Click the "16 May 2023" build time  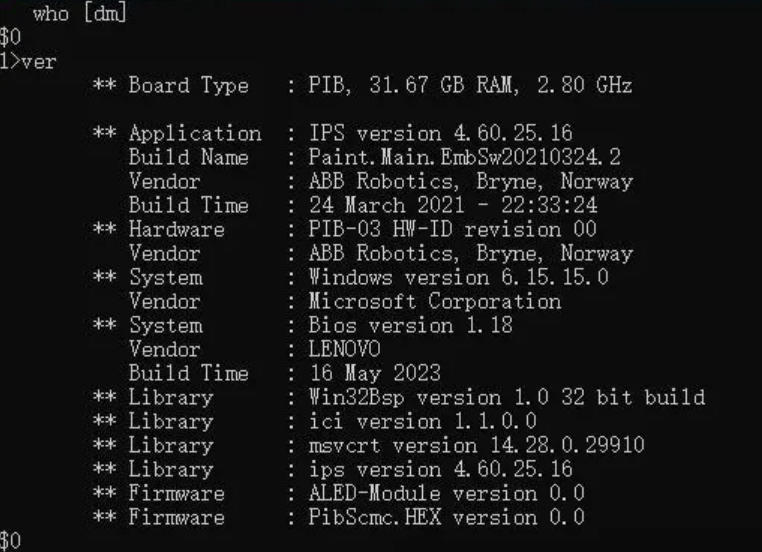pyautogui.click(x=375, y=374)
